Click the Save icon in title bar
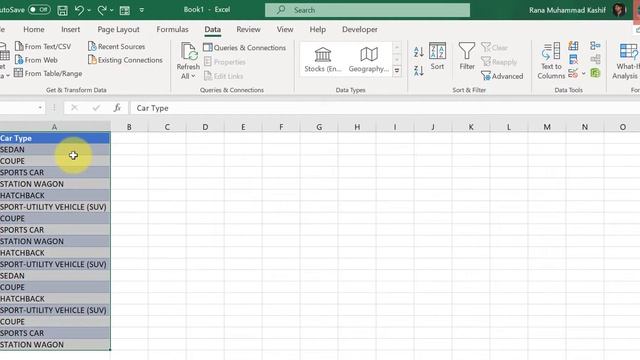This screenshot has width=640, height=360. point(62,10)
